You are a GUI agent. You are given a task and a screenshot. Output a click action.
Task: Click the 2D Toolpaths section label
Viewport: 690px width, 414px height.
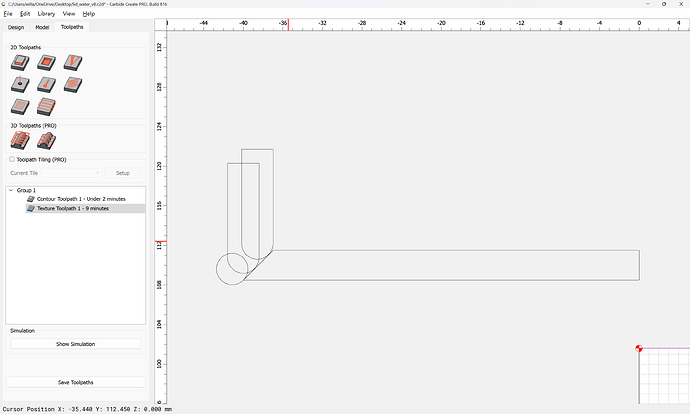[x=26, y=47]
